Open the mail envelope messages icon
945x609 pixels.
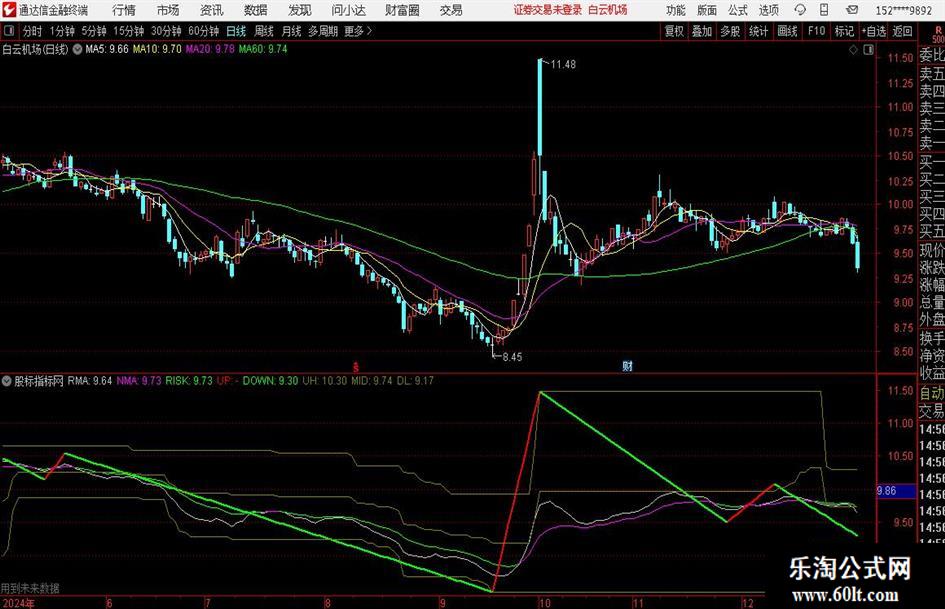pyautogui.click(x=852, y=10)
